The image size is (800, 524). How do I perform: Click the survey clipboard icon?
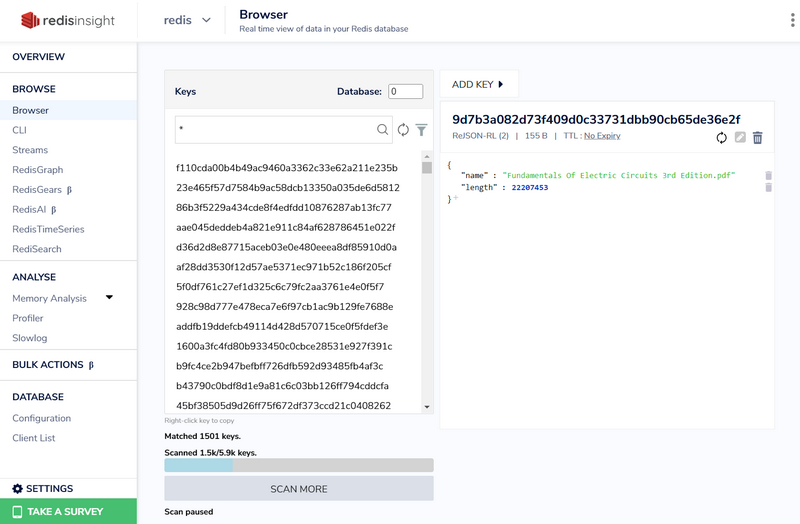pos(17,512)
